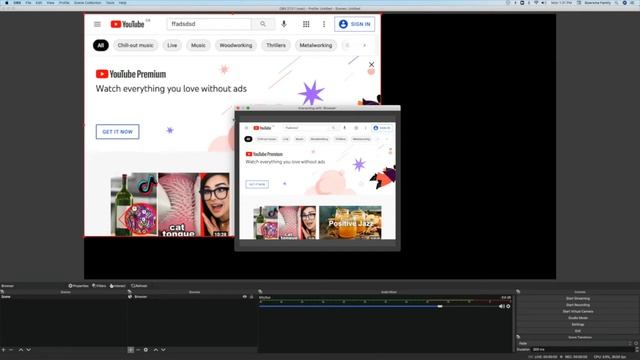Add a source with the Sources plus icon

click(131, 350)
